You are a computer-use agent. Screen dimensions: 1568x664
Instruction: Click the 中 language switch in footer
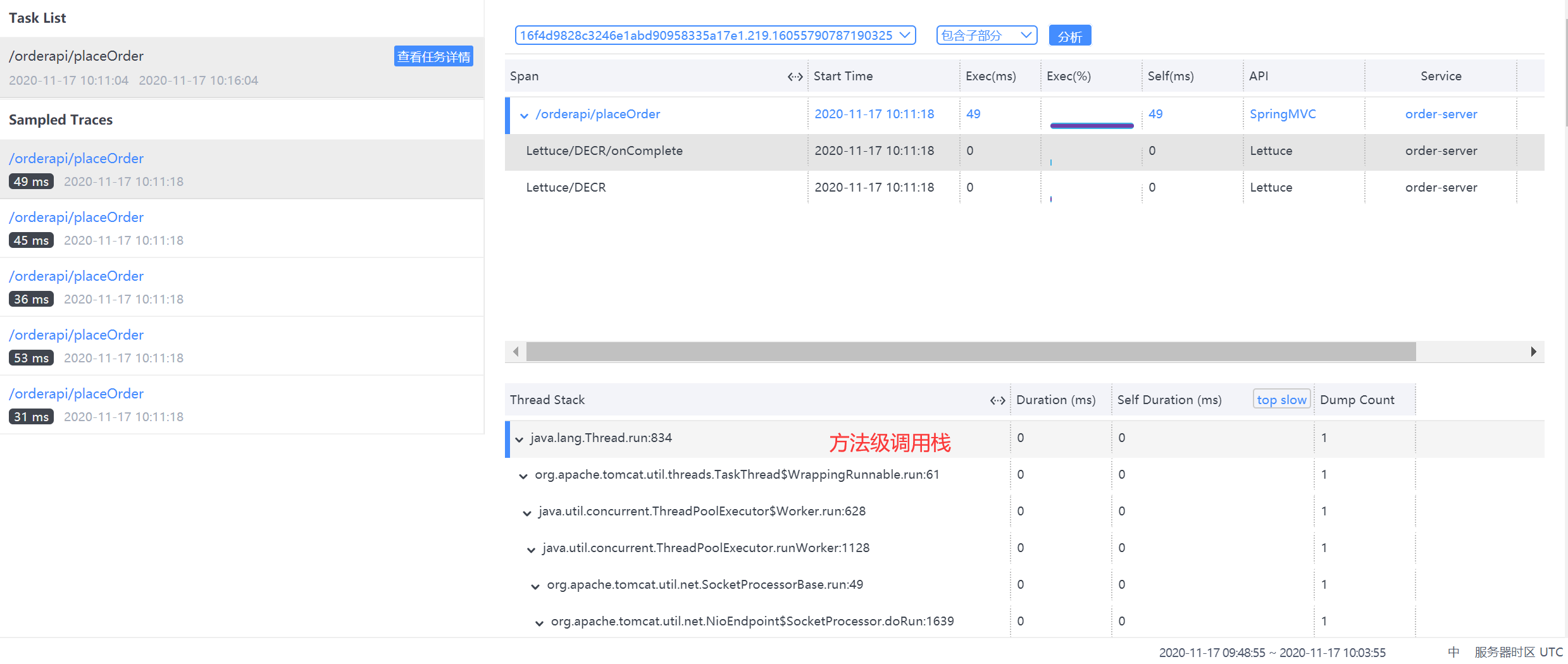tap(1453, 652)
